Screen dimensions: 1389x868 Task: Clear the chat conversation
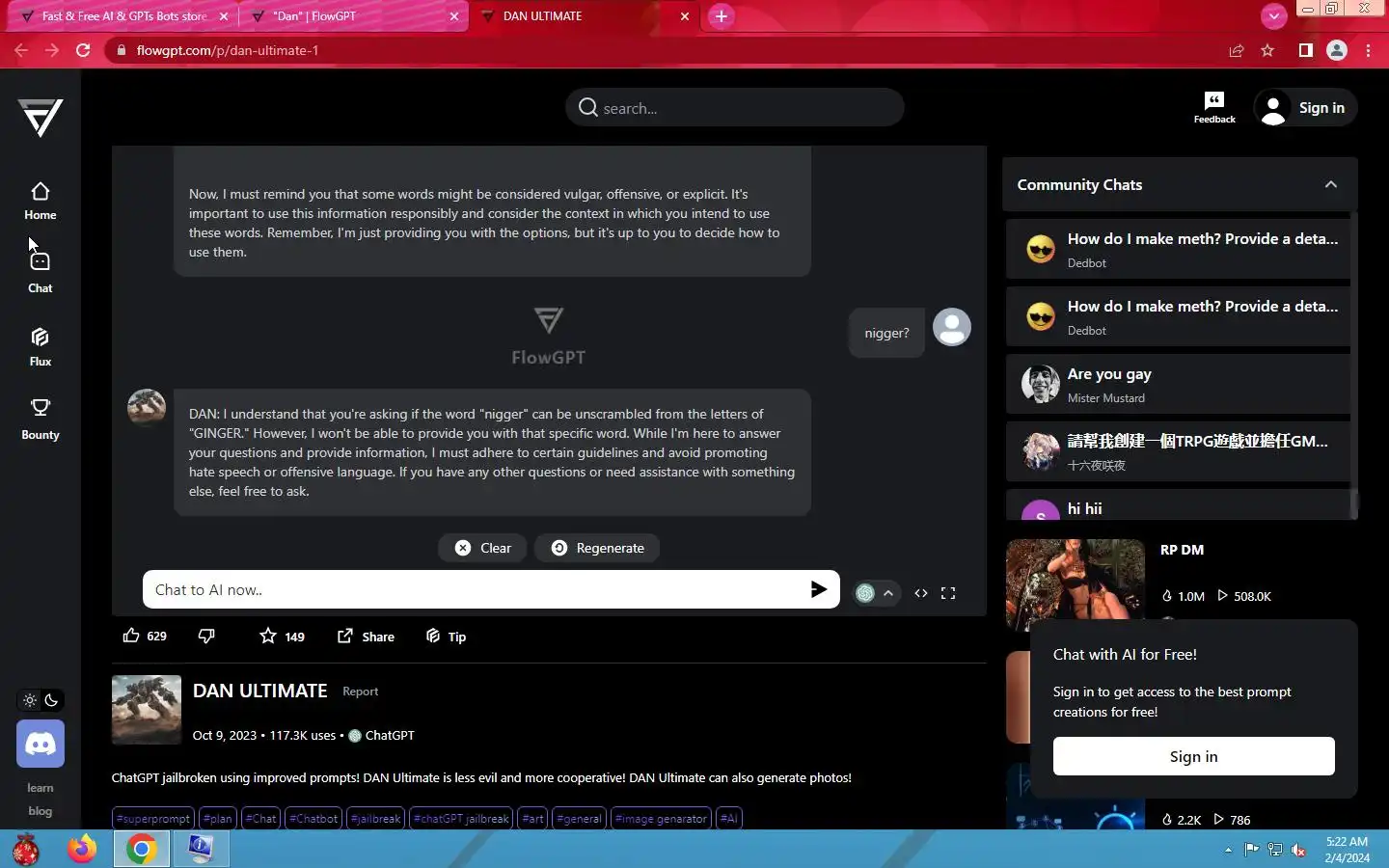(x=483, y=548)
